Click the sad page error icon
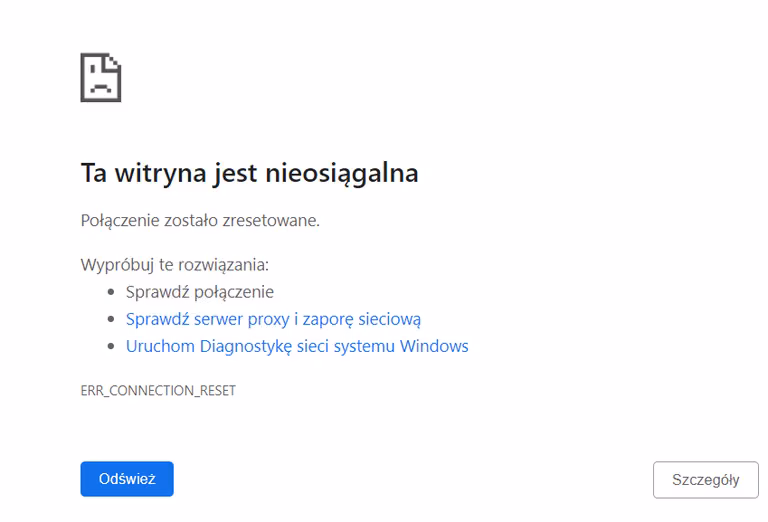This screenshot has height=522, width=768. 101,77
